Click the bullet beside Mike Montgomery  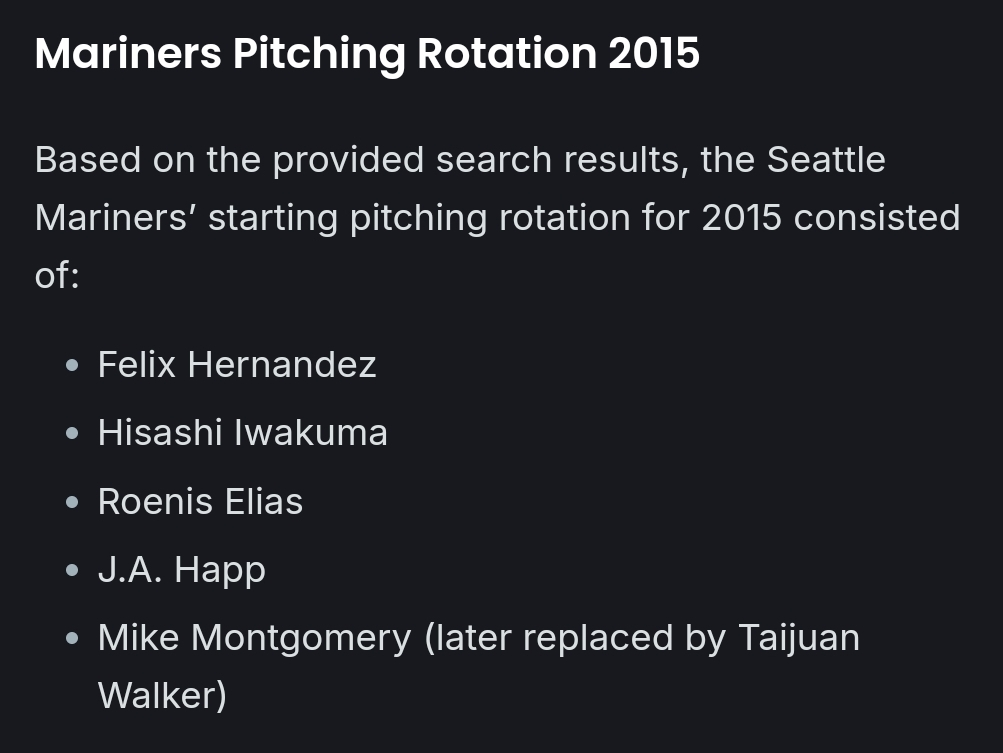point(72,638)
